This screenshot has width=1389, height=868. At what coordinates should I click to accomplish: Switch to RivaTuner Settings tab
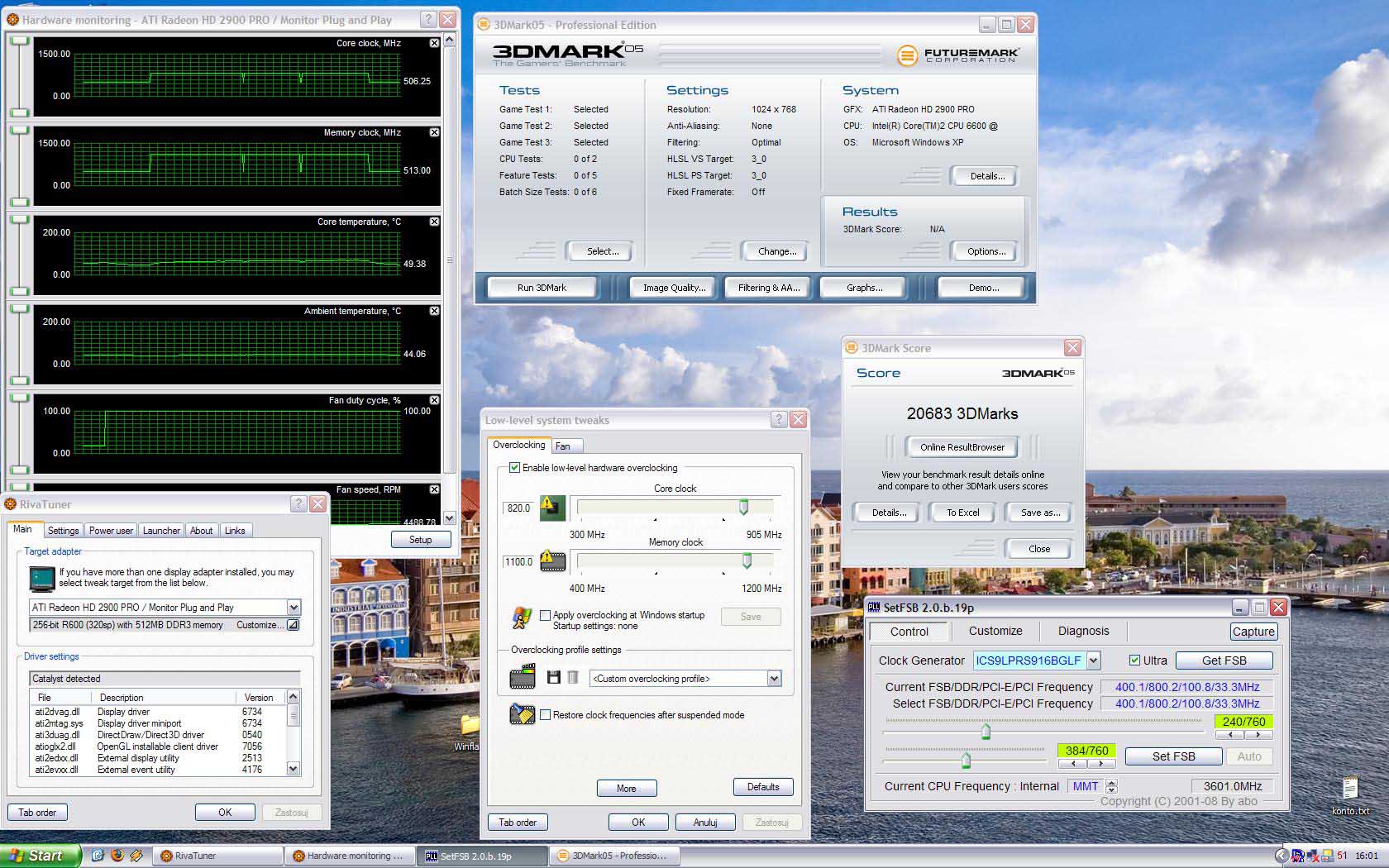(63, 531)
